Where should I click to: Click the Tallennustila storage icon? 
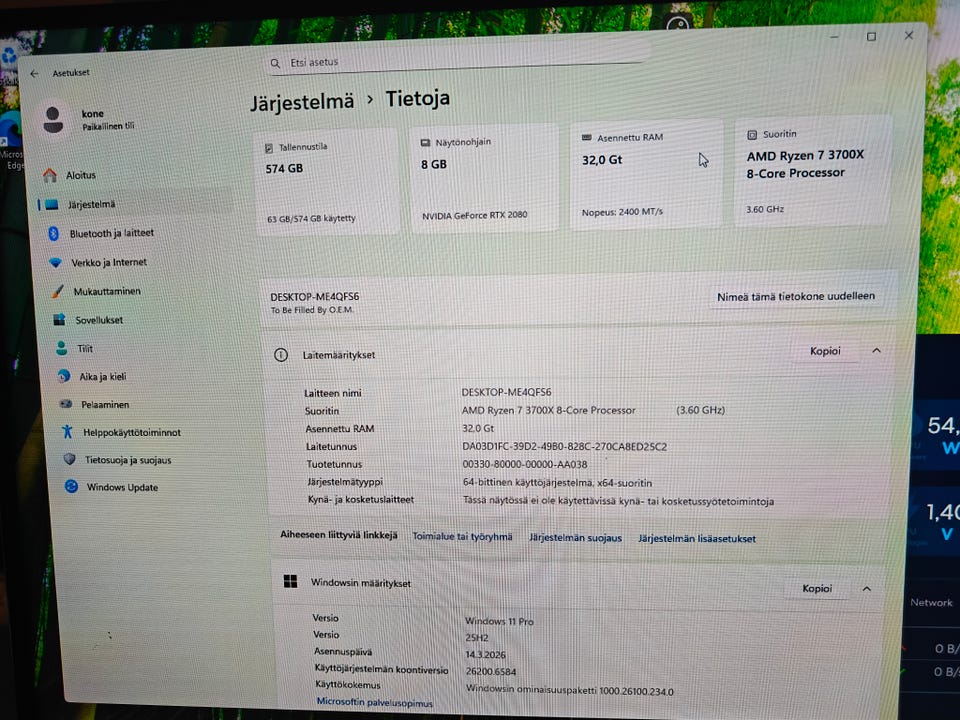[x=269, y=148]
